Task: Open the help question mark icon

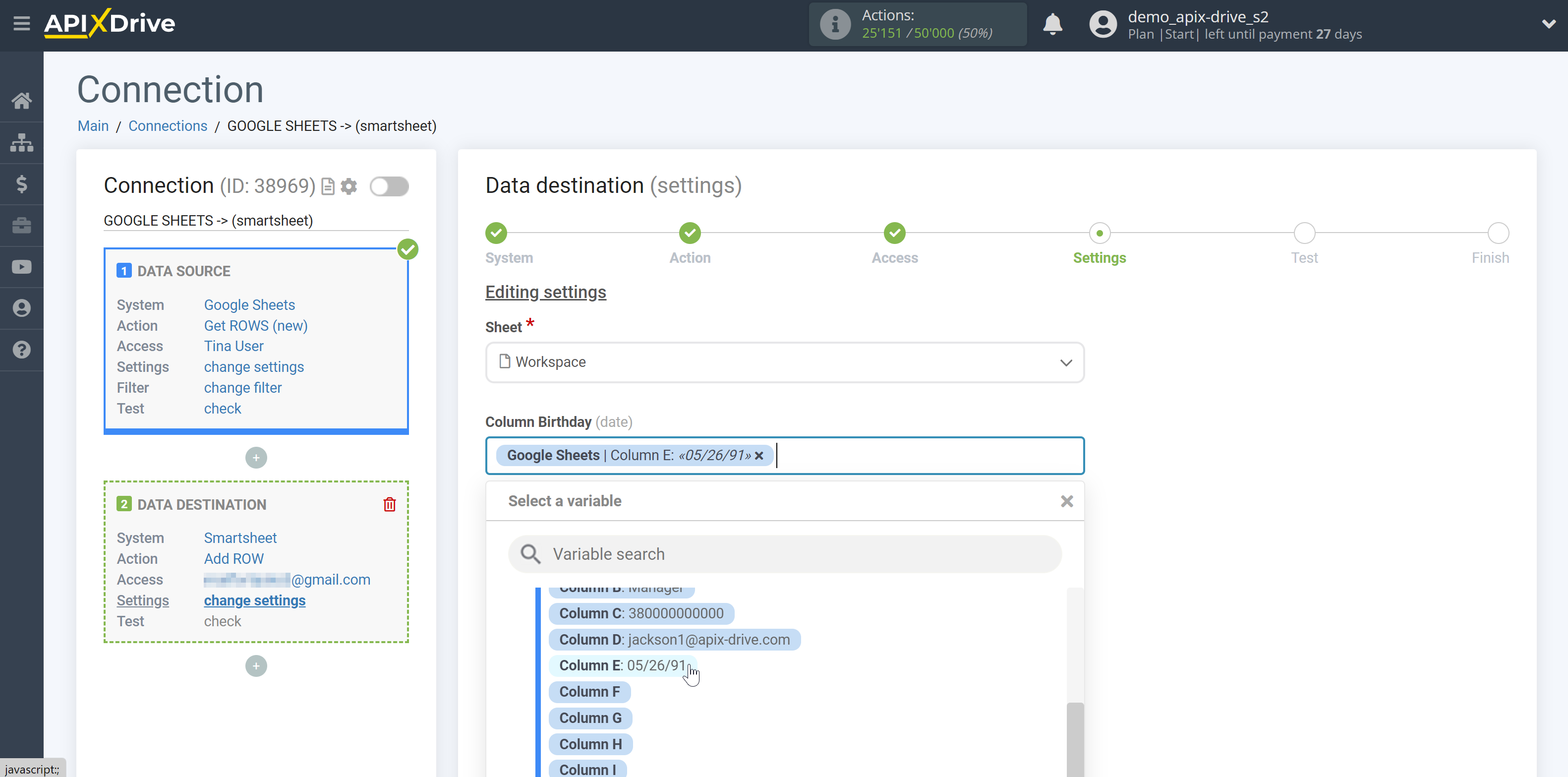Action: click(x=22, y=350)
